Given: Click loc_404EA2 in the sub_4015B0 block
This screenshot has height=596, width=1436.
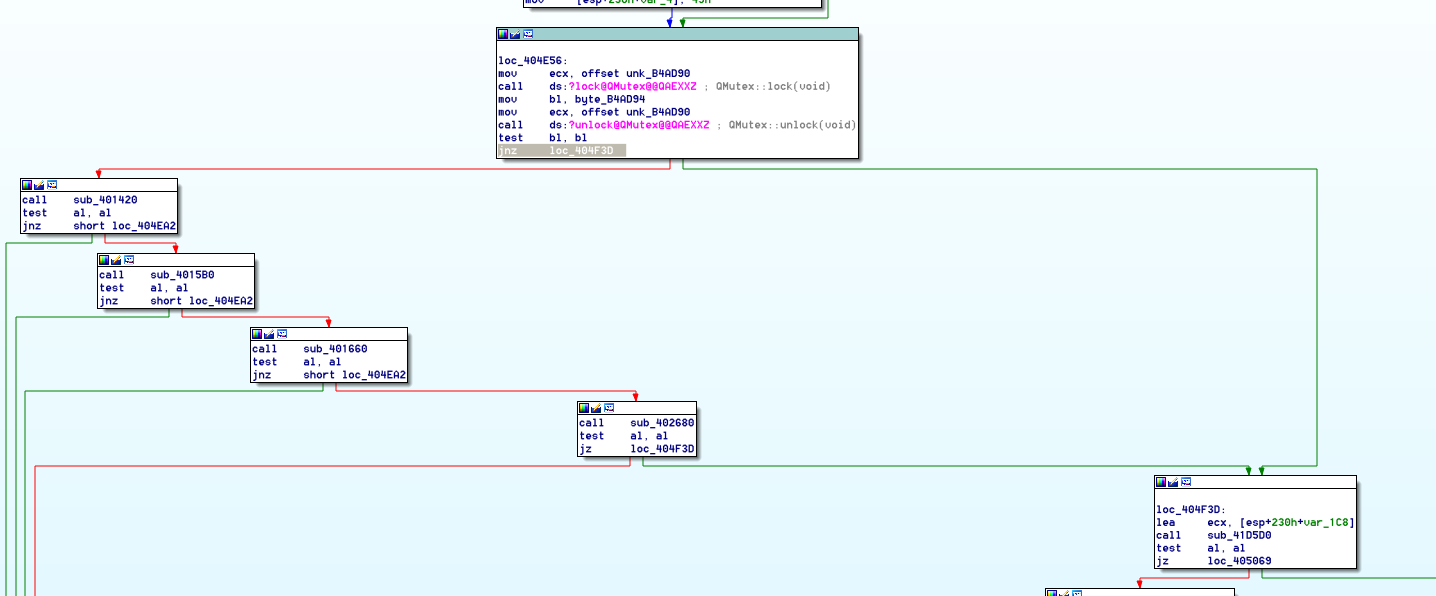Looking at the screenshot, I should 221,301.
